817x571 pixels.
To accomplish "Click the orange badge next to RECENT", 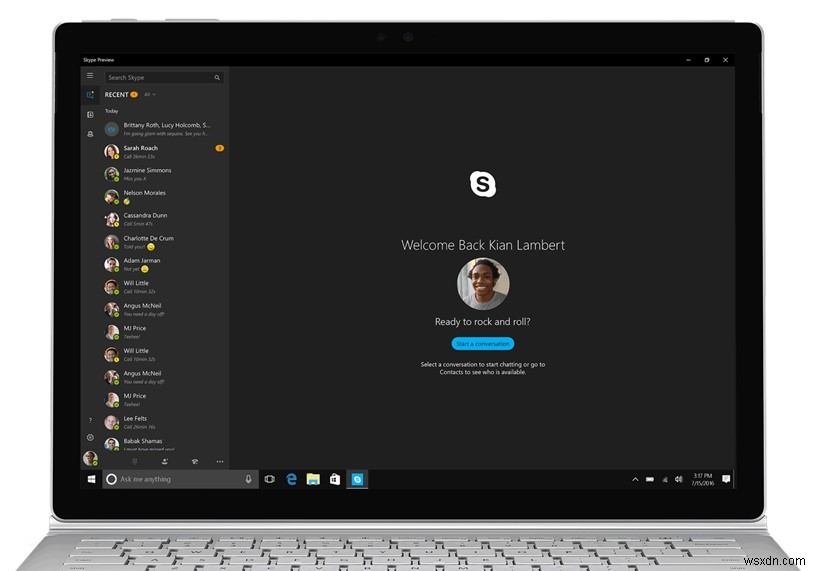I will click(134, 94).
